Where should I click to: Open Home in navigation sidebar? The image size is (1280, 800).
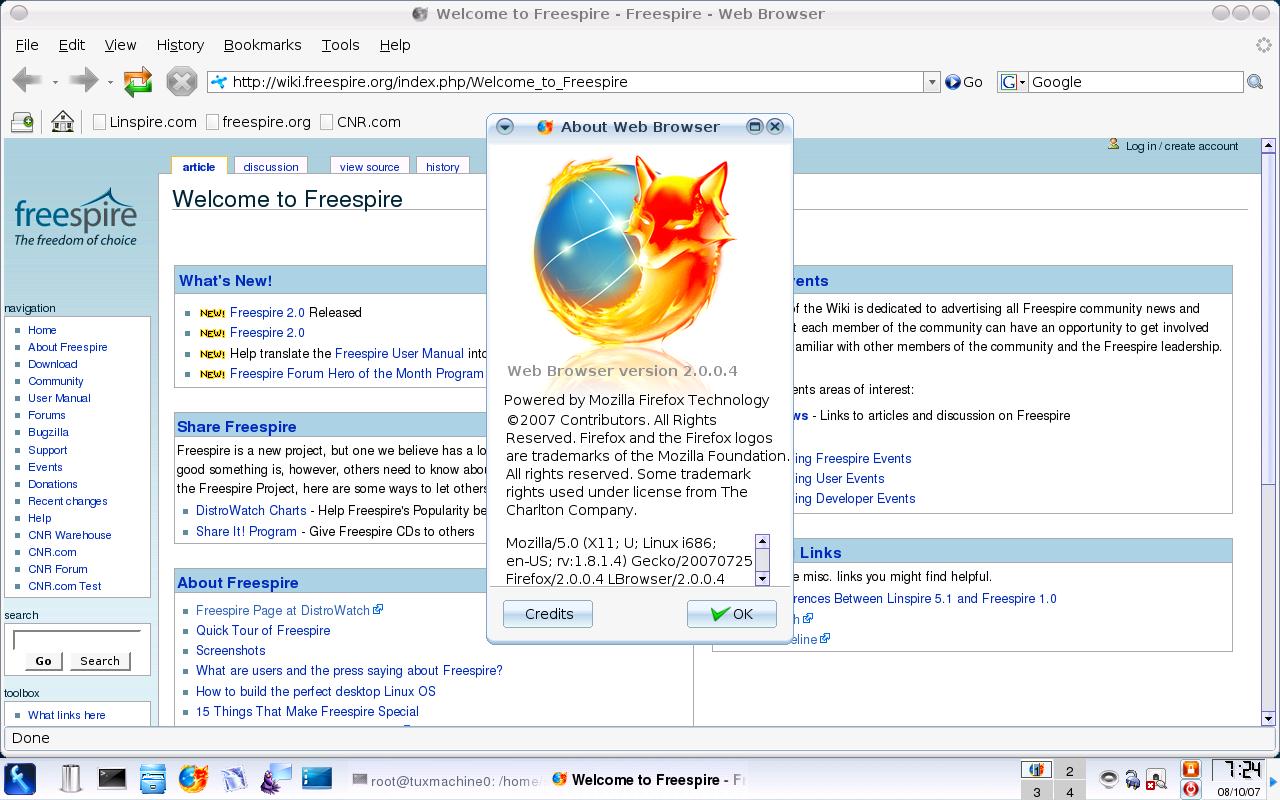[42, 330]
